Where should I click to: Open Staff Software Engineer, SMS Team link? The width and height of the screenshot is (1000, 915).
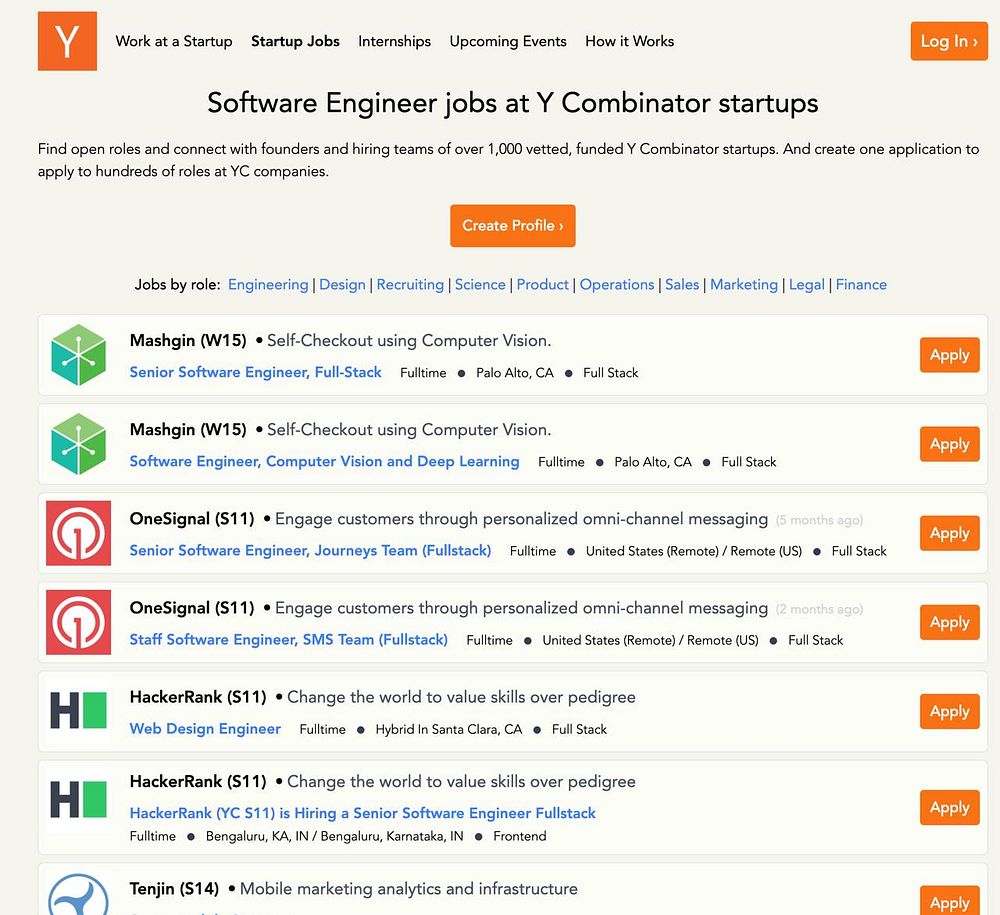pos(288,639)
